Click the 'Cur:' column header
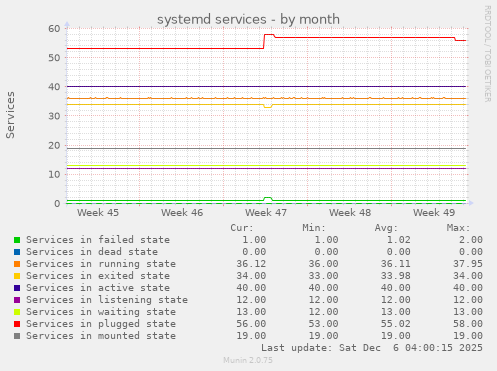 [x=242, y=228]
